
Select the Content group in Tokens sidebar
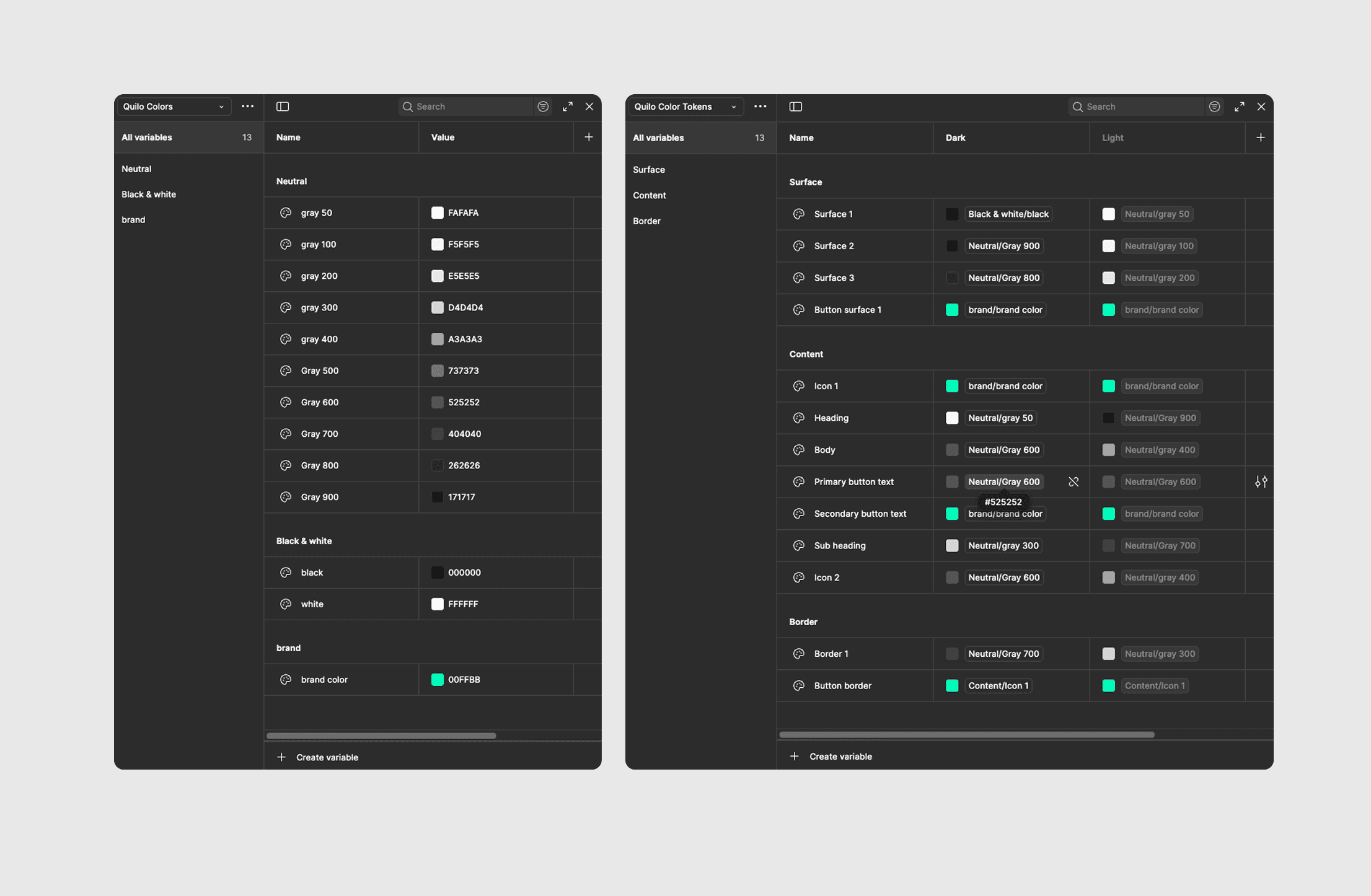tap(649, 195)
